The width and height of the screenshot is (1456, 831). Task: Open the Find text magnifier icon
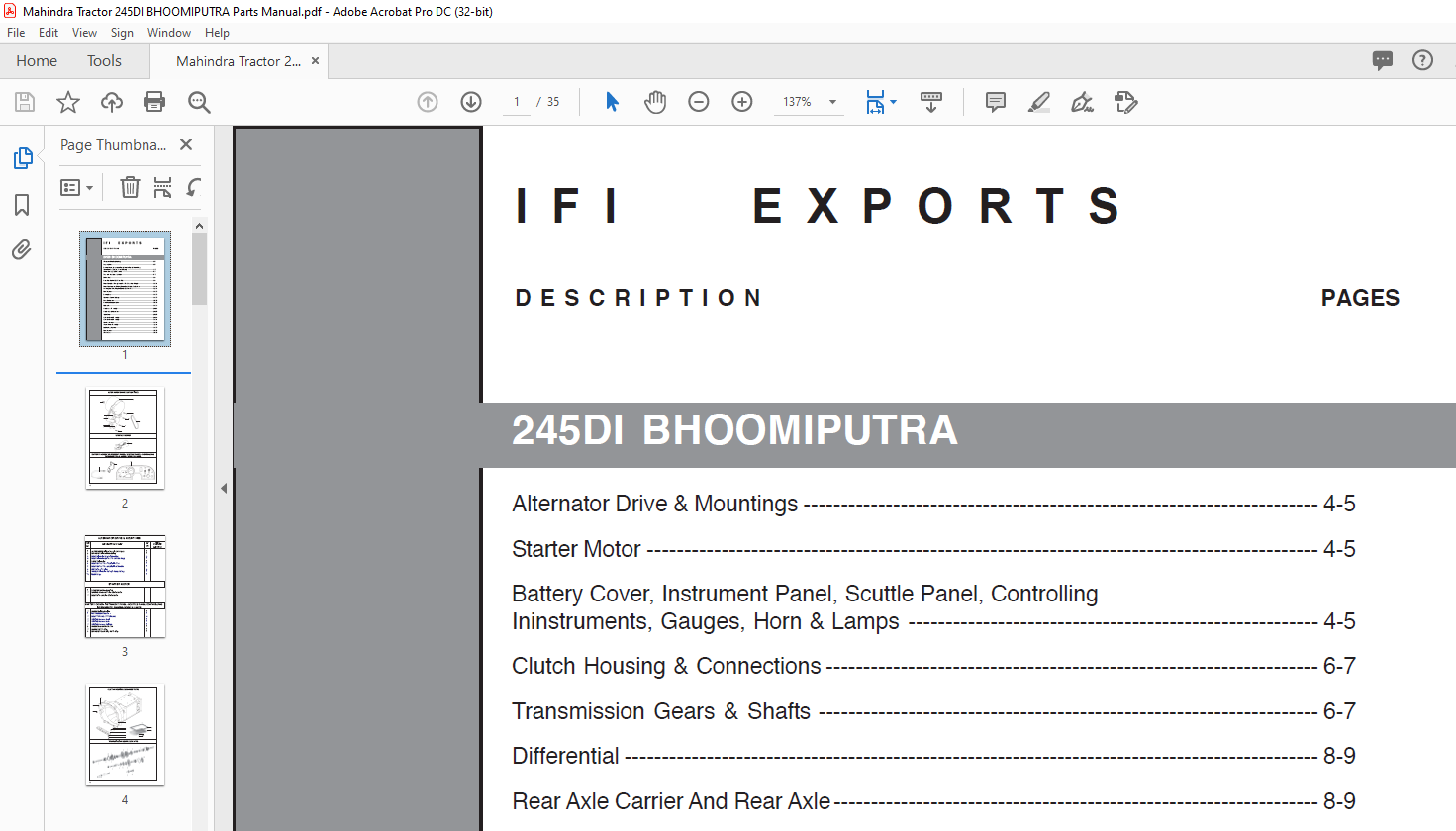click(199, 102)
